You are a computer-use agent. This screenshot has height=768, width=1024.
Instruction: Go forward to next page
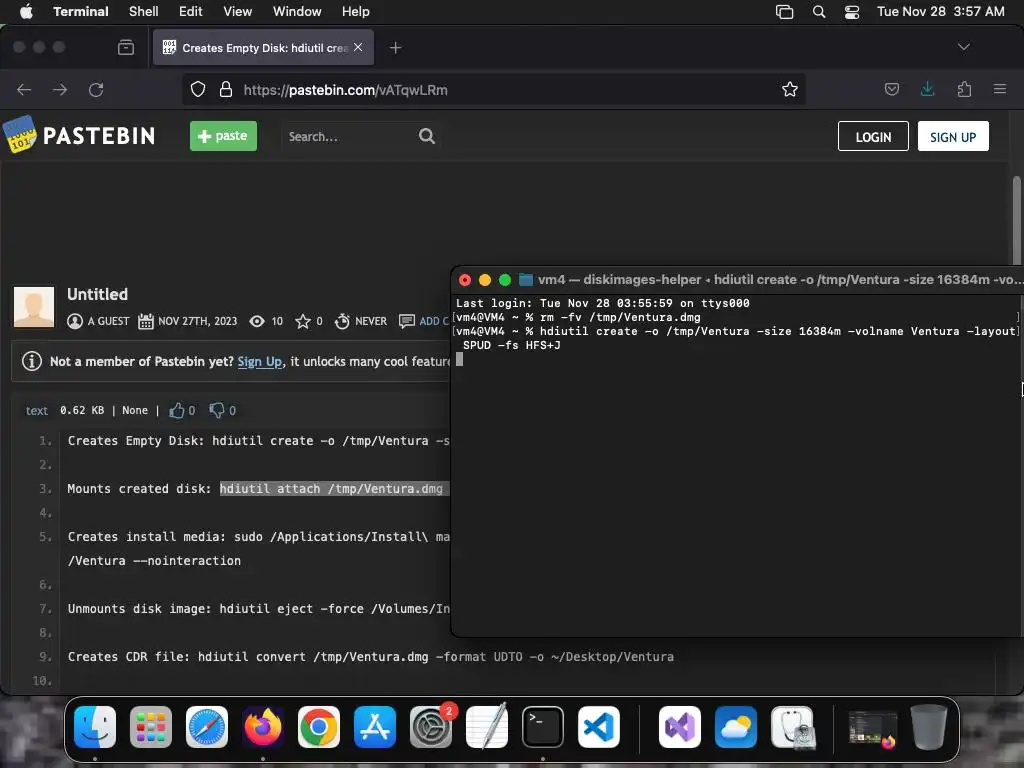tap(60, 89)
